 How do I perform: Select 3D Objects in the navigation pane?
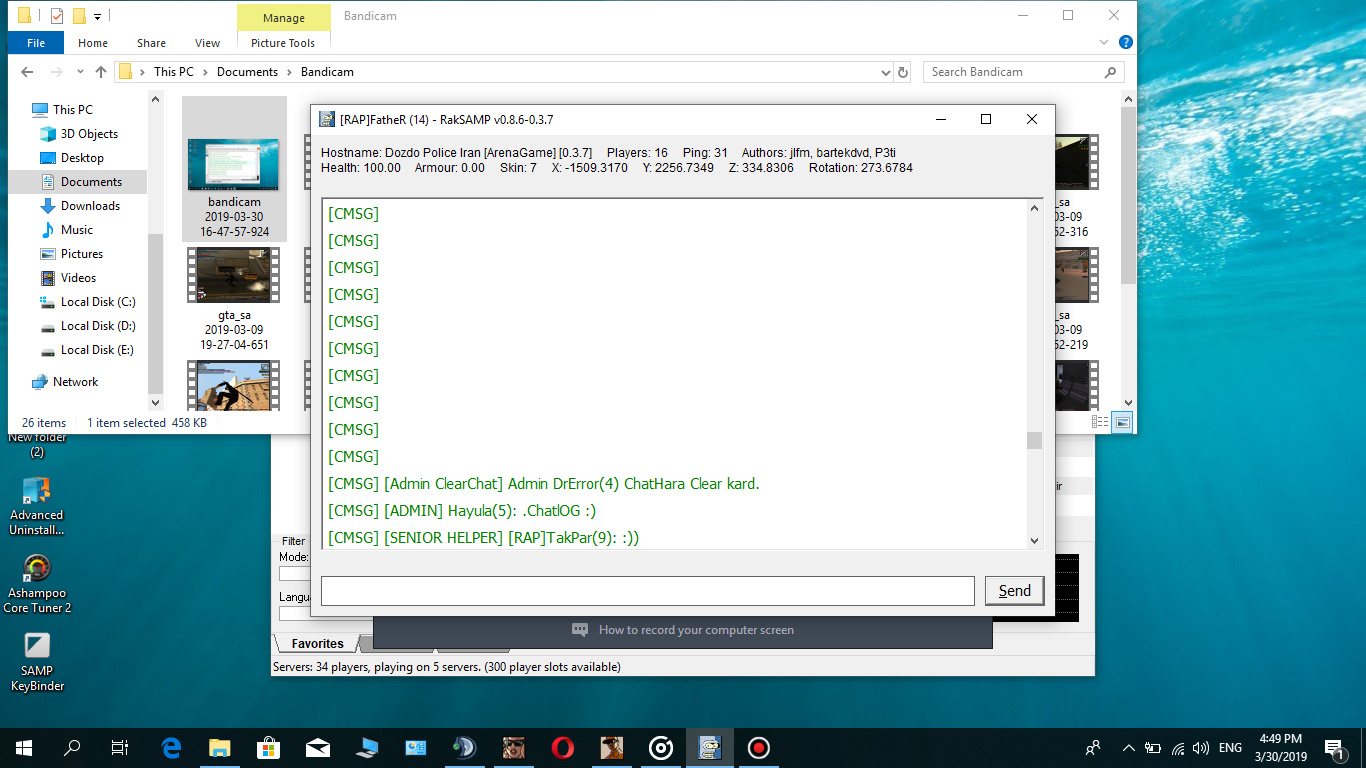click(x=89, y=134)
